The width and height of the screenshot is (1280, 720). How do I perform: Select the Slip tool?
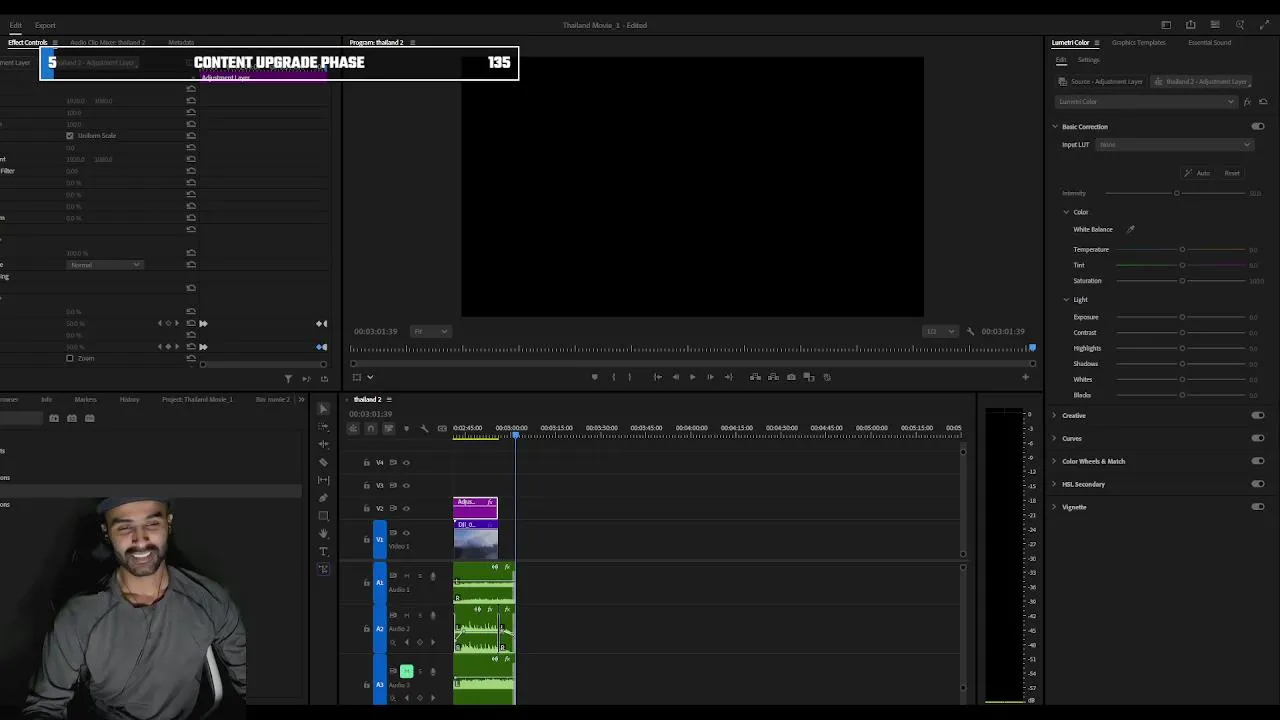click(x=323, y=480)
